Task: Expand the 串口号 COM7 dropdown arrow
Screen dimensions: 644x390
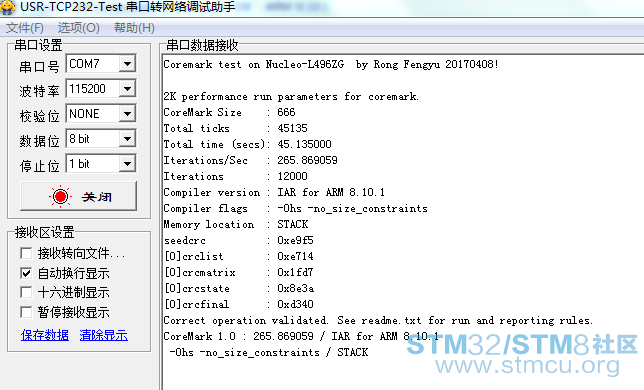Action: click(127, 64)
